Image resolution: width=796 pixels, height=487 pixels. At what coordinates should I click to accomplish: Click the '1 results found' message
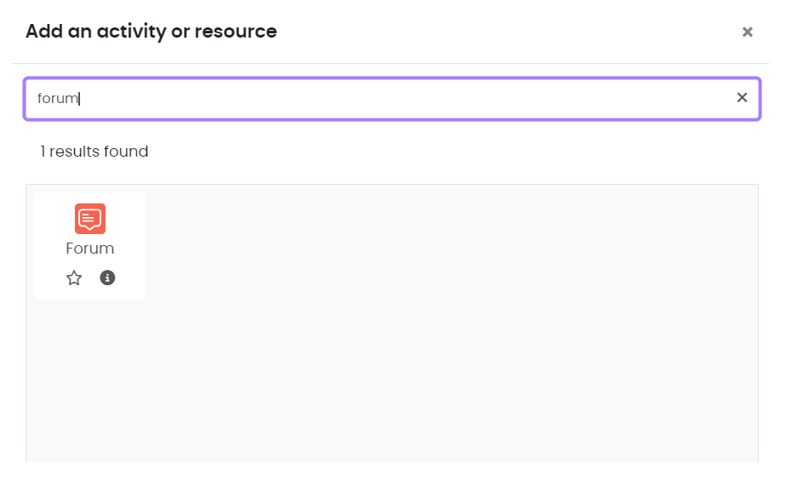point(94,152)
